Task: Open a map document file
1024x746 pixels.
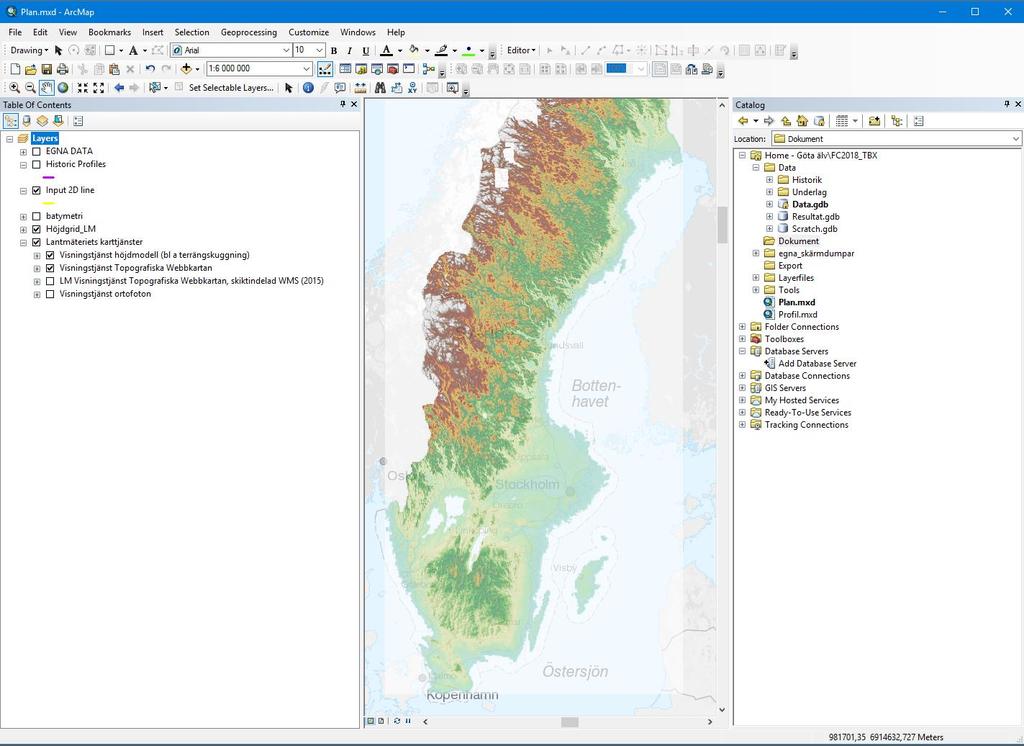Action: 30,69
